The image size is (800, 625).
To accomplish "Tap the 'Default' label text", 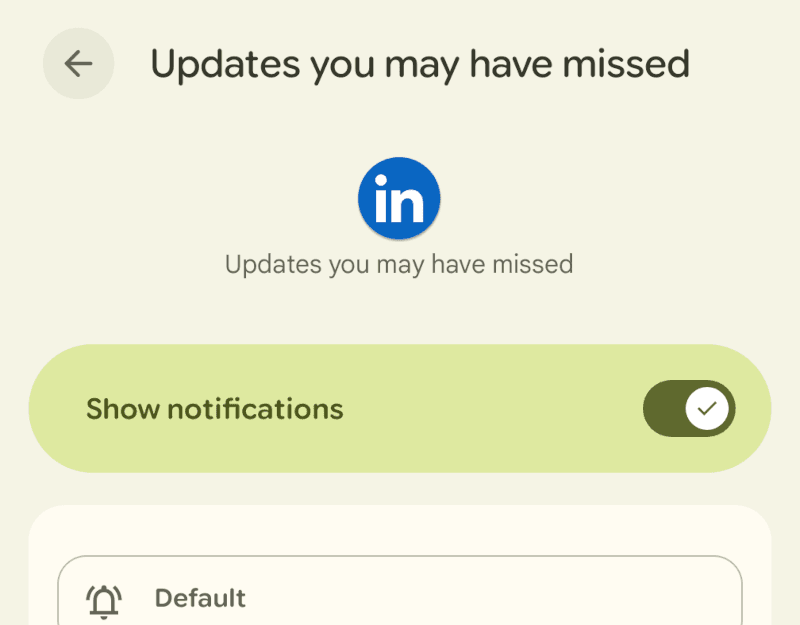I will (x=200, y=598).
